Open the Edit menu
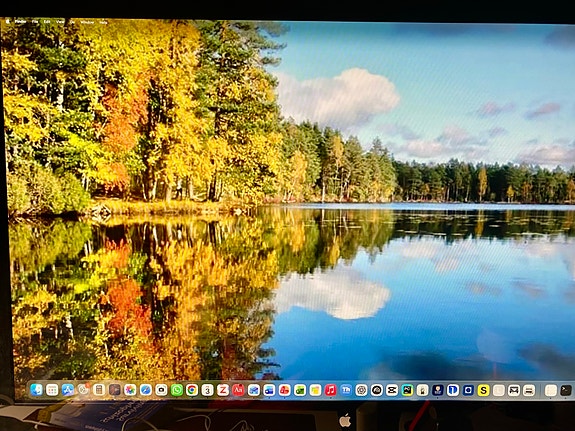The width and height of the screenshot is (575, 431). point(47,22)
